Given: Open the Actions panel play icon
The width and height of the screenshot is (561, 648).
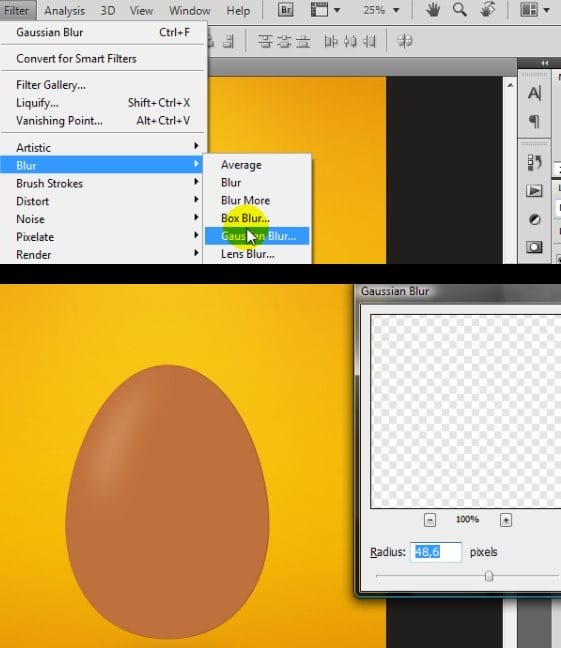Looking at the screenshot, I should [534, 191].
